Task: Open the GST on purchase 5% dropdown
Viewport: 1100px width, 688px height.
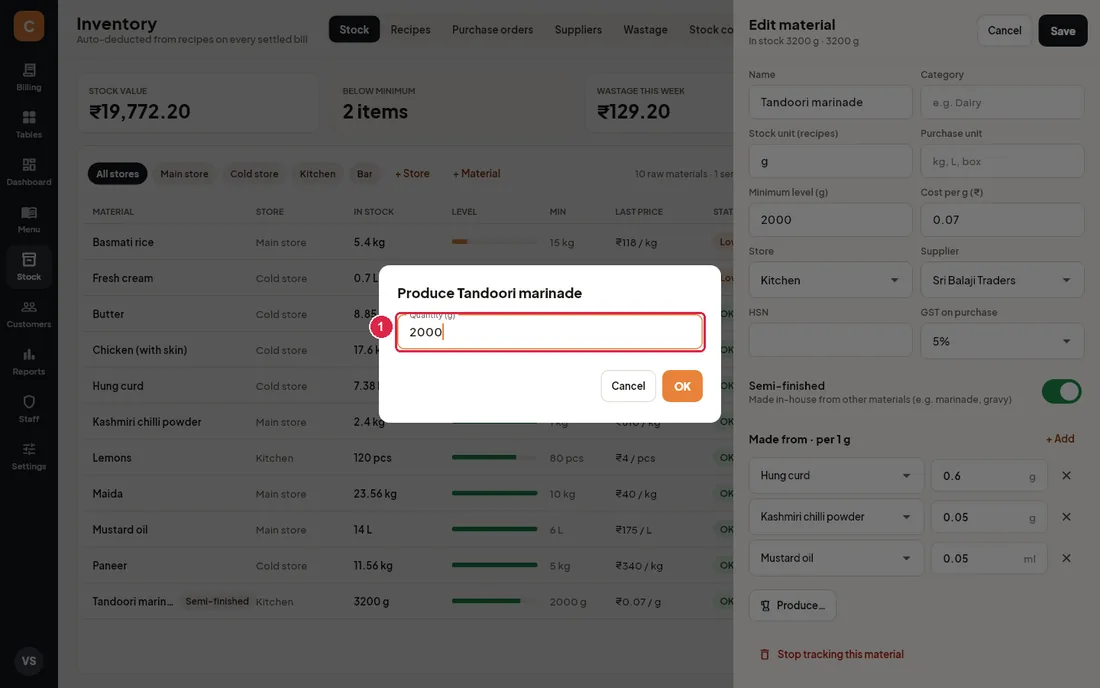Action: (x=1002, y=341)
